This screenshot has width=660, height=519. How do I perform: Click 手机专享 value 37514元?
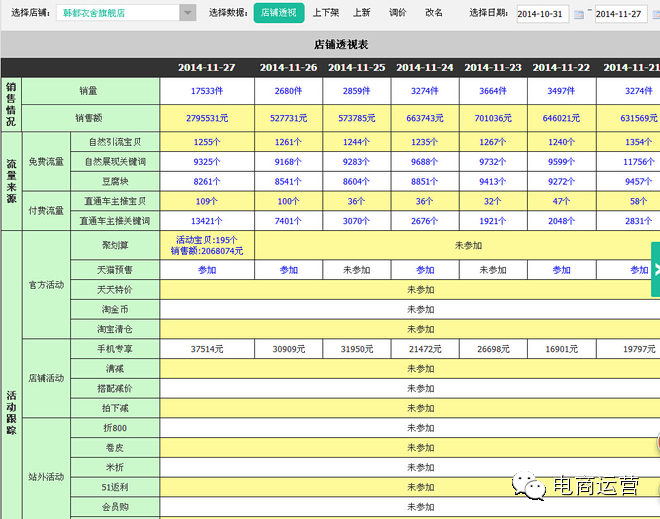click(207, 349)
